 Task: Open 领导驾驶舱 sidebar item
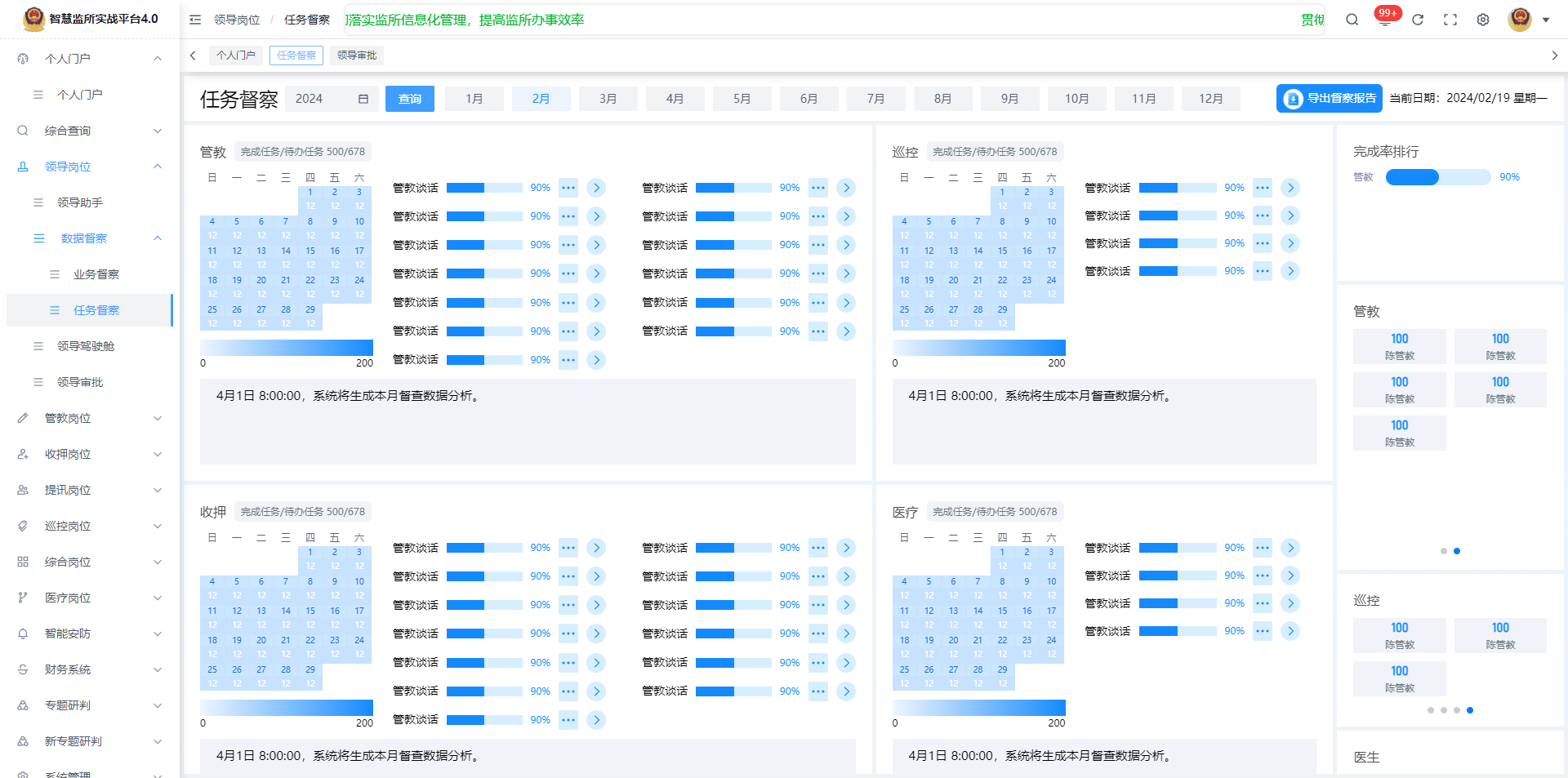click(x=90, y=346)
